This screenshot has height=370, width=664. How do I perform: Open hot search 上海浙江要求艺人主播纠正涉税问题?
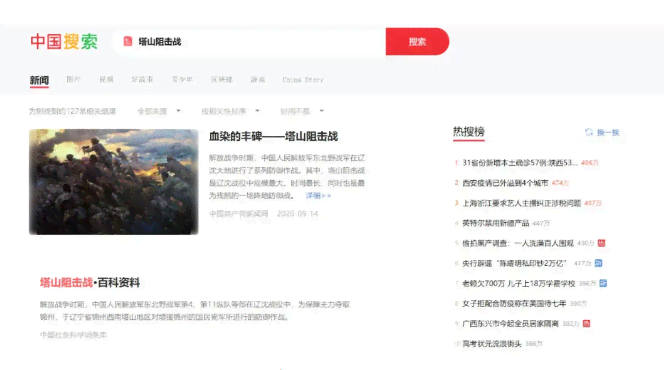[522, 203]
